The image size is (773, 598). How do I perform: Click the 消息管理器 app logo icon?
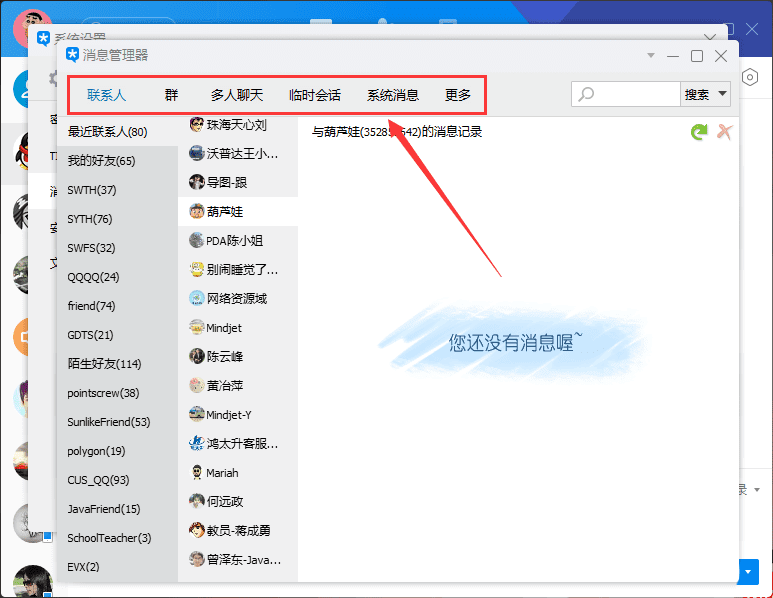pos(72,54)
